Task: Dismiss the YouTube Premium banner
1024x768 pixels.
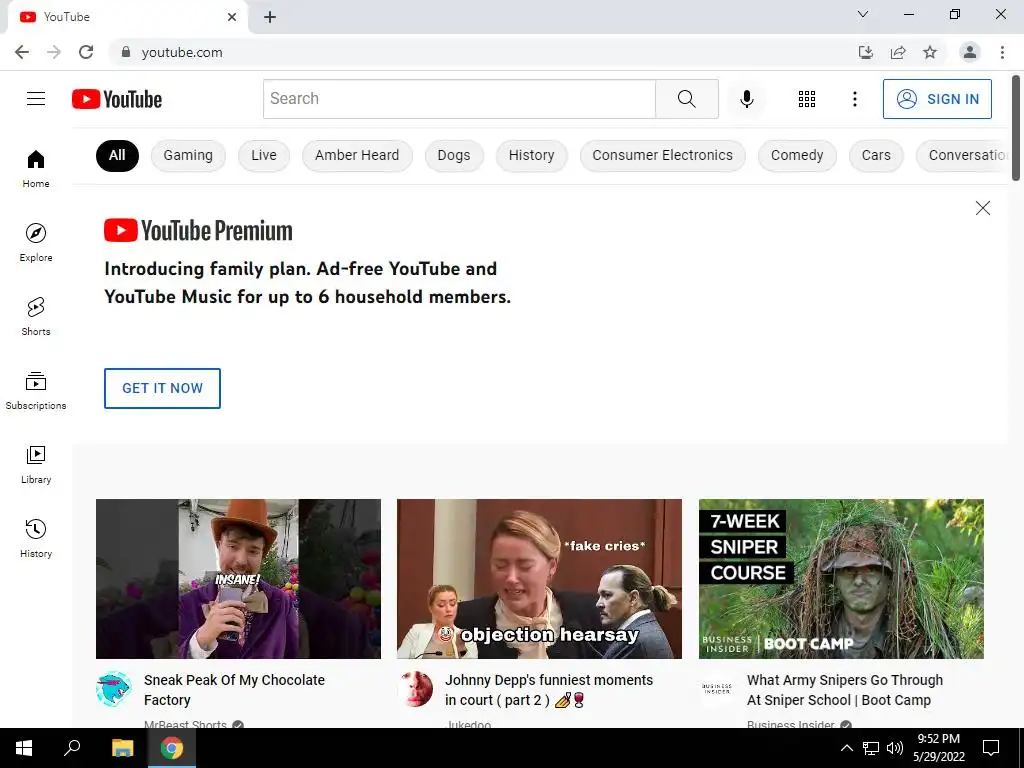Action: (x=982, y=208)
